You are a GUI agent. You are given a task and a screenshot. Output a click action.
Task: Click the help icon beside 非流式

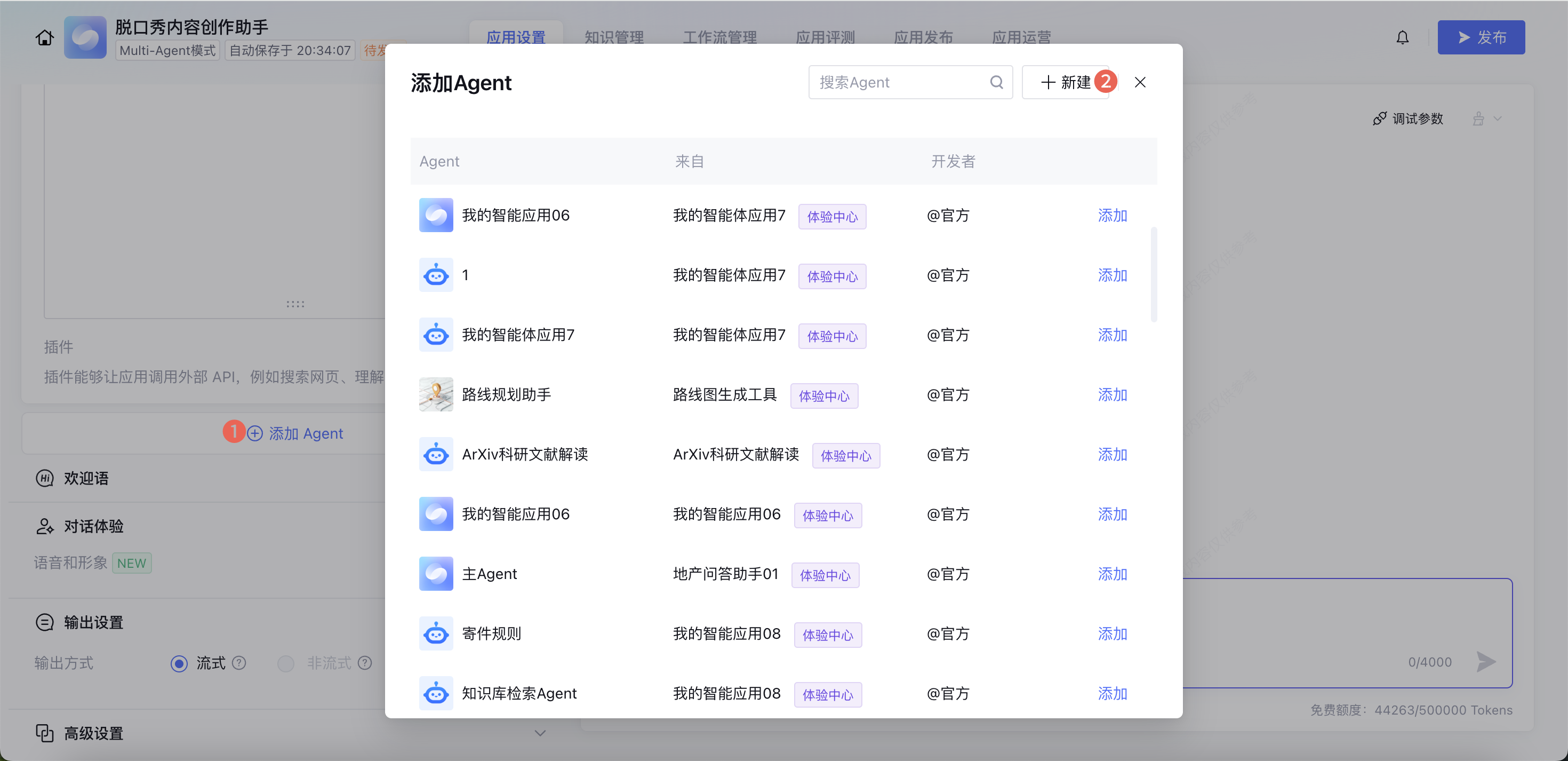click(x=365, y=662)
